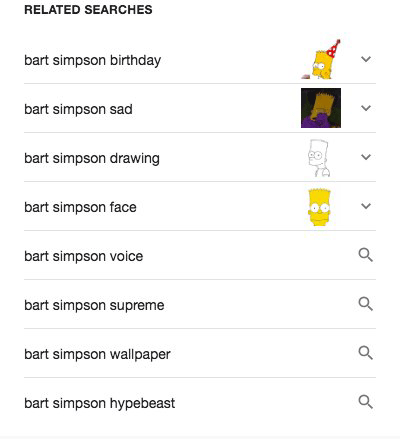Image resolution: width=400 pixels, height=439 pixels.
Task: Click the magnifier icon for bart simpson supreme
Action: 366,304
